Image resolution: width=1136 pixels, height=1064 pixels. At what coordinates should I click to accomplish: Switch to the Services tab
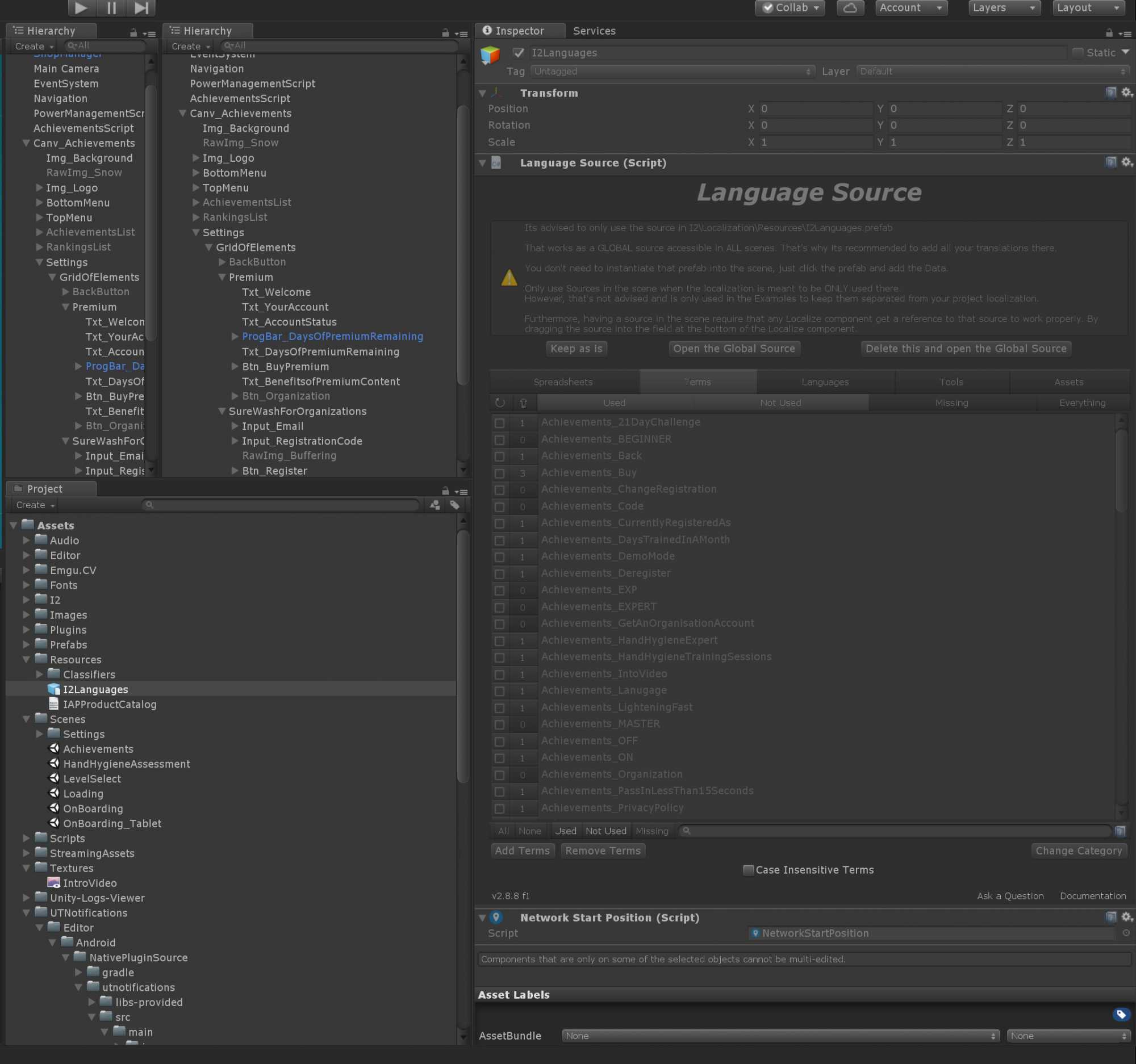594,31
